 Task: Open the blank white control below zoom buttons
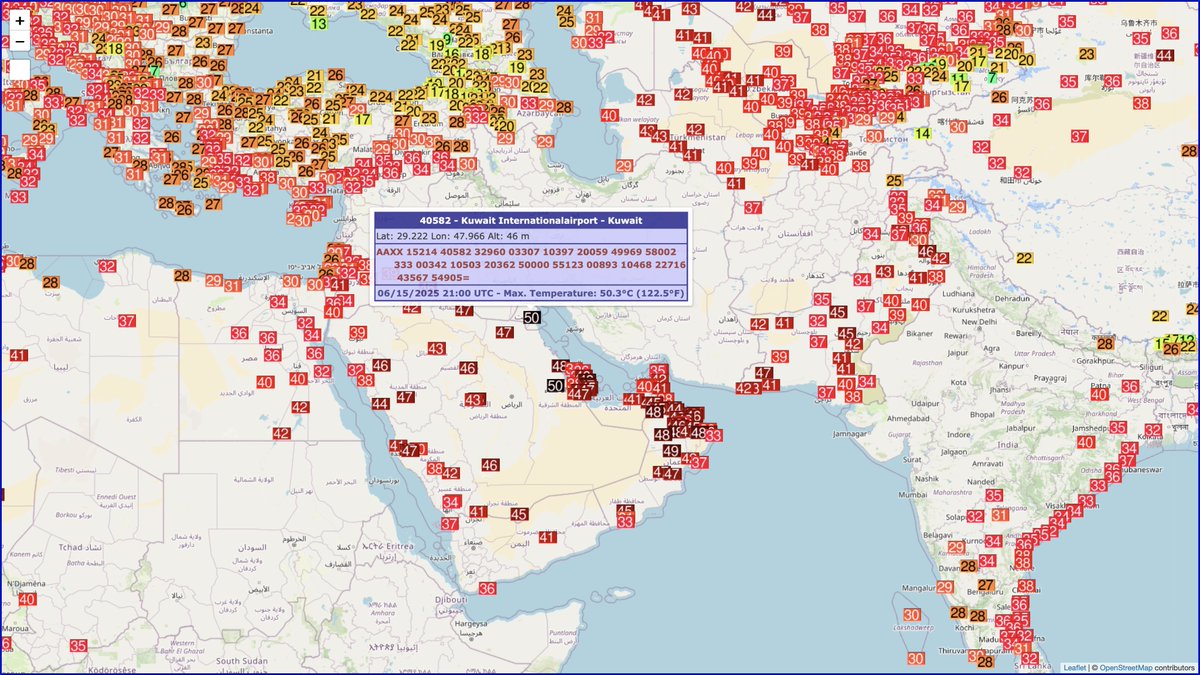[20, 70]
